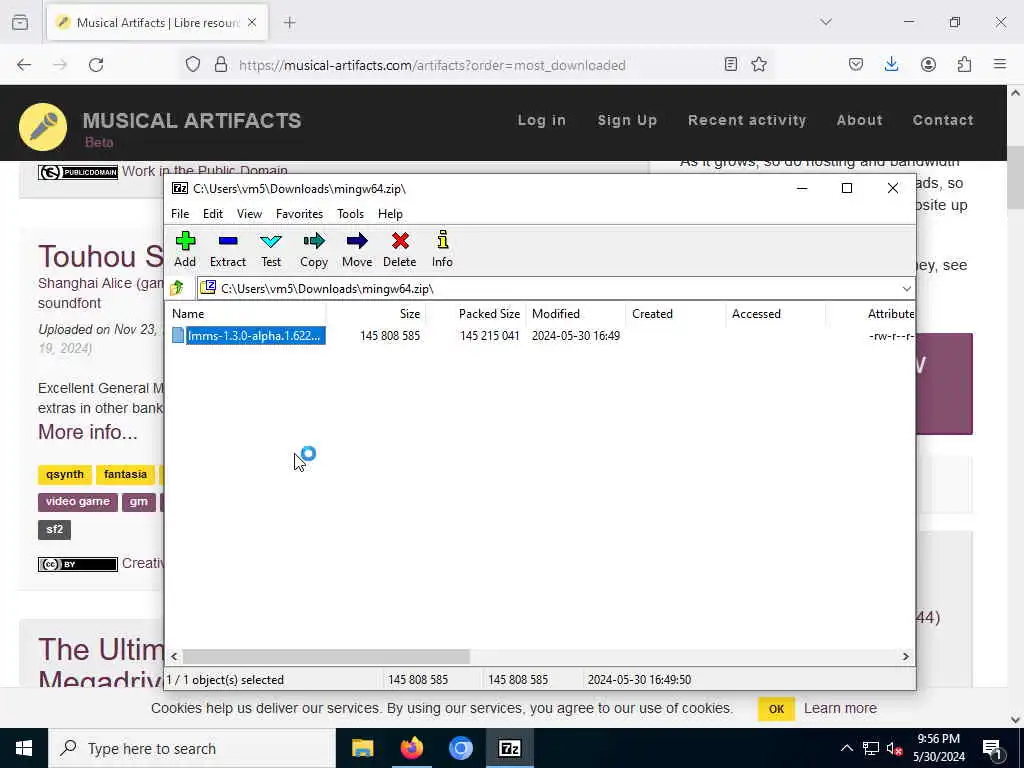This screenshot has height=768, width=1024.
Task: Show site security lock info
Action: [221, 65]
